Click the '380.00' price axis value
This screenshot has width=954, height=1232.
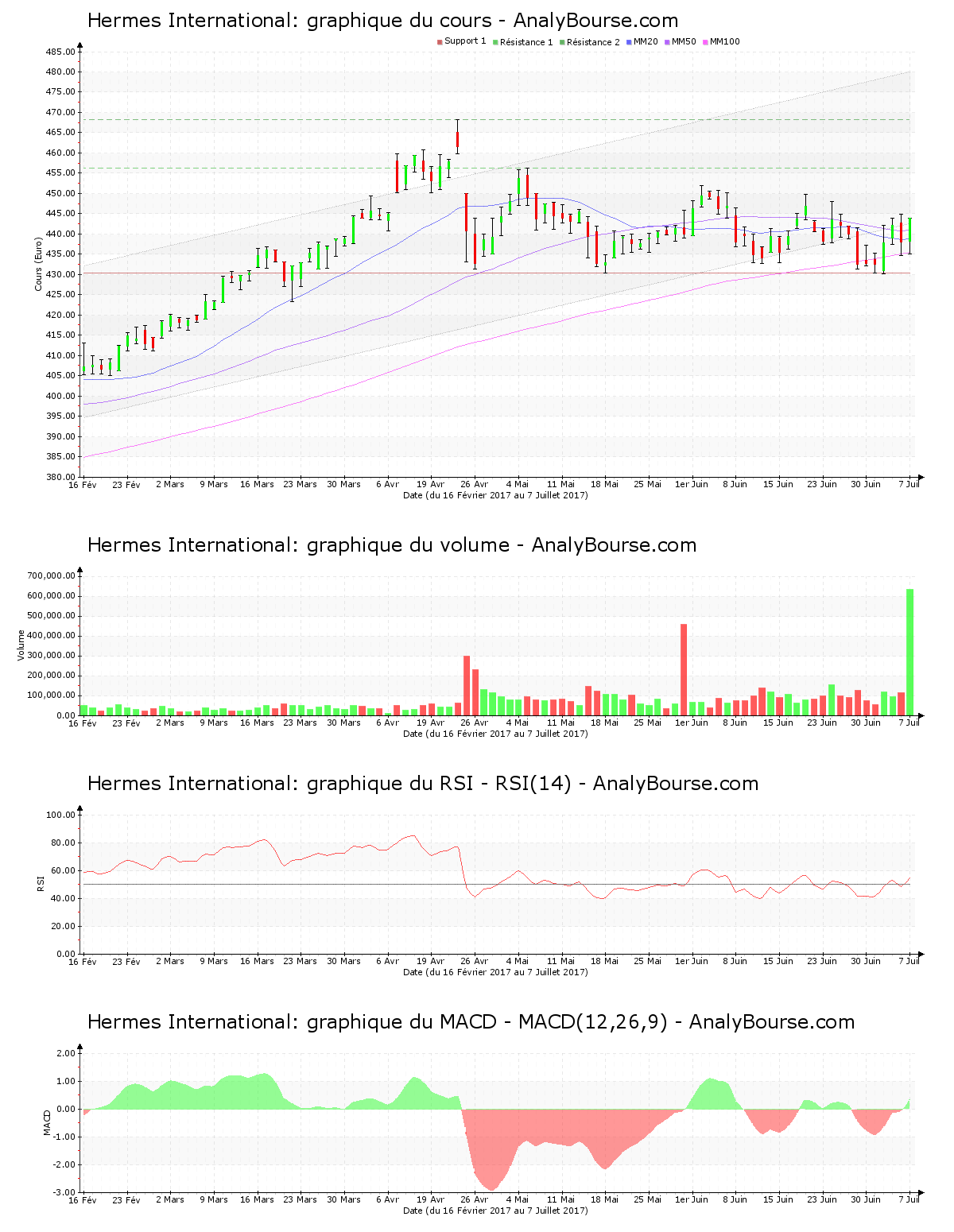tap(60, 477)
